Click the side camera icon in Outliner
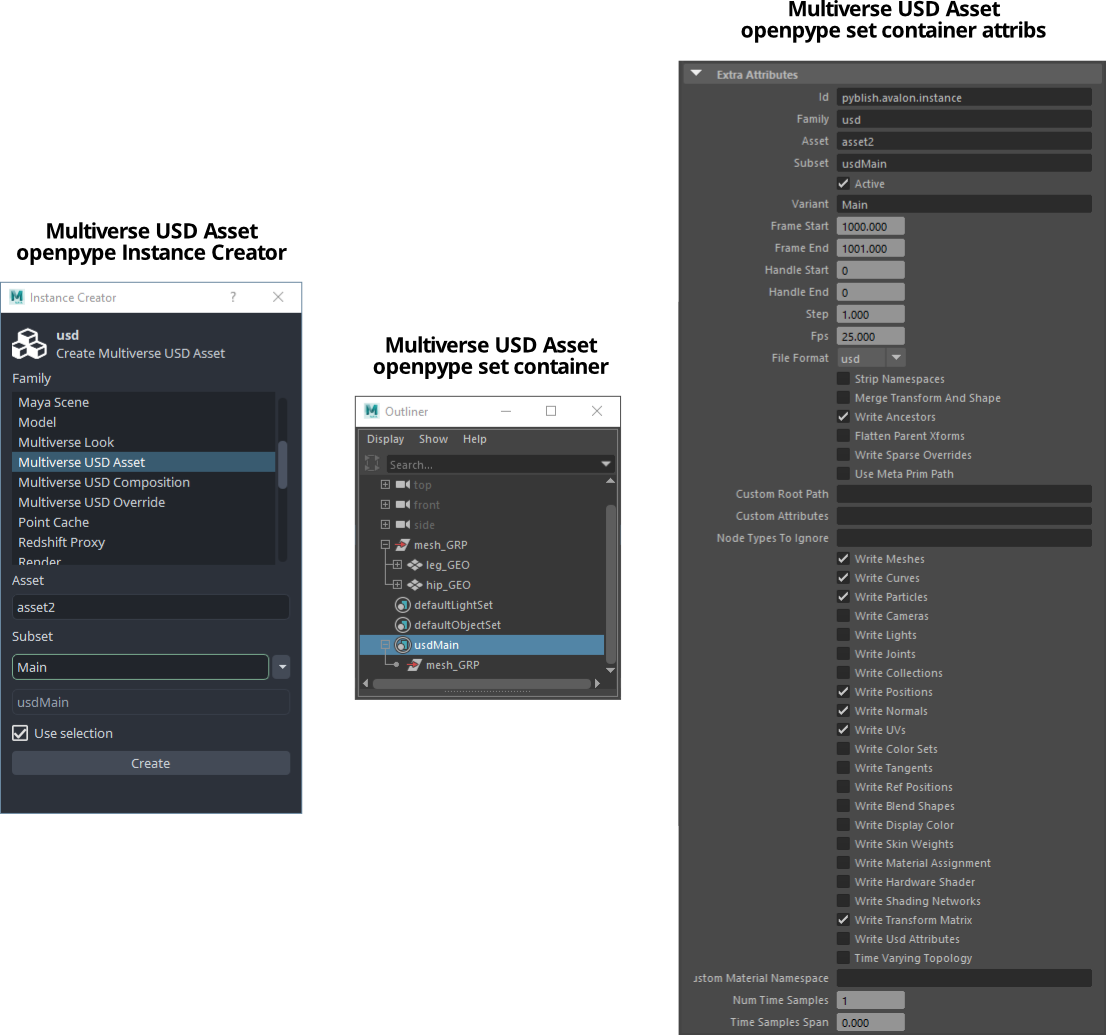1106x1035 pixels. (403, 524)
